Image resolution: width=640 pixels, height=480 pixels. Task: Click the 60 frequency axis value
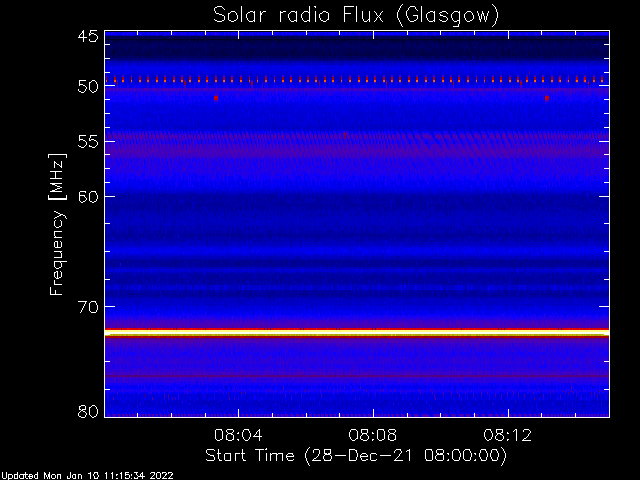point(88,197)
